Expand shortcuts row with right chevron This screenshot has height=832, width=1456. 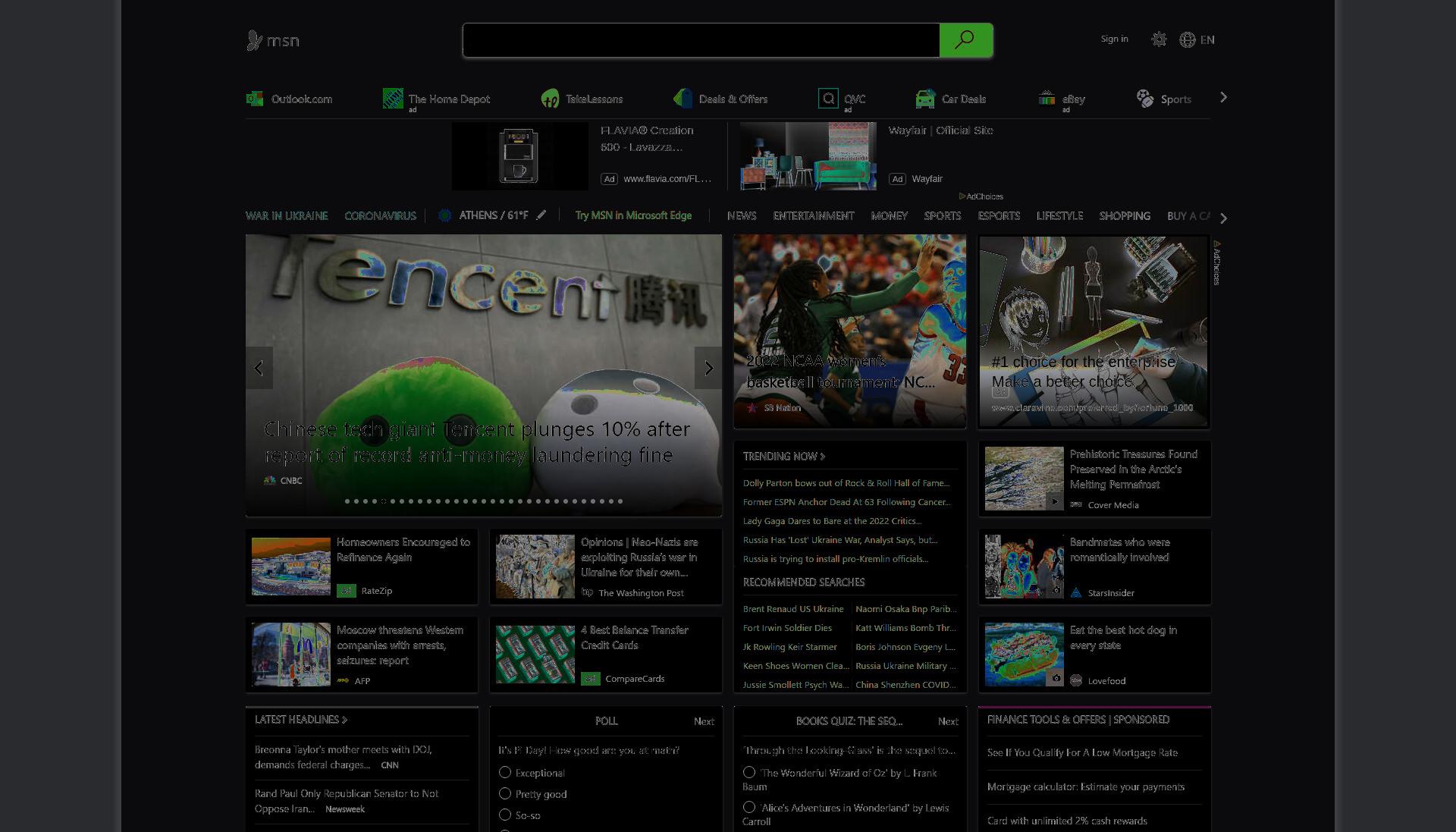click(1223, 97)
